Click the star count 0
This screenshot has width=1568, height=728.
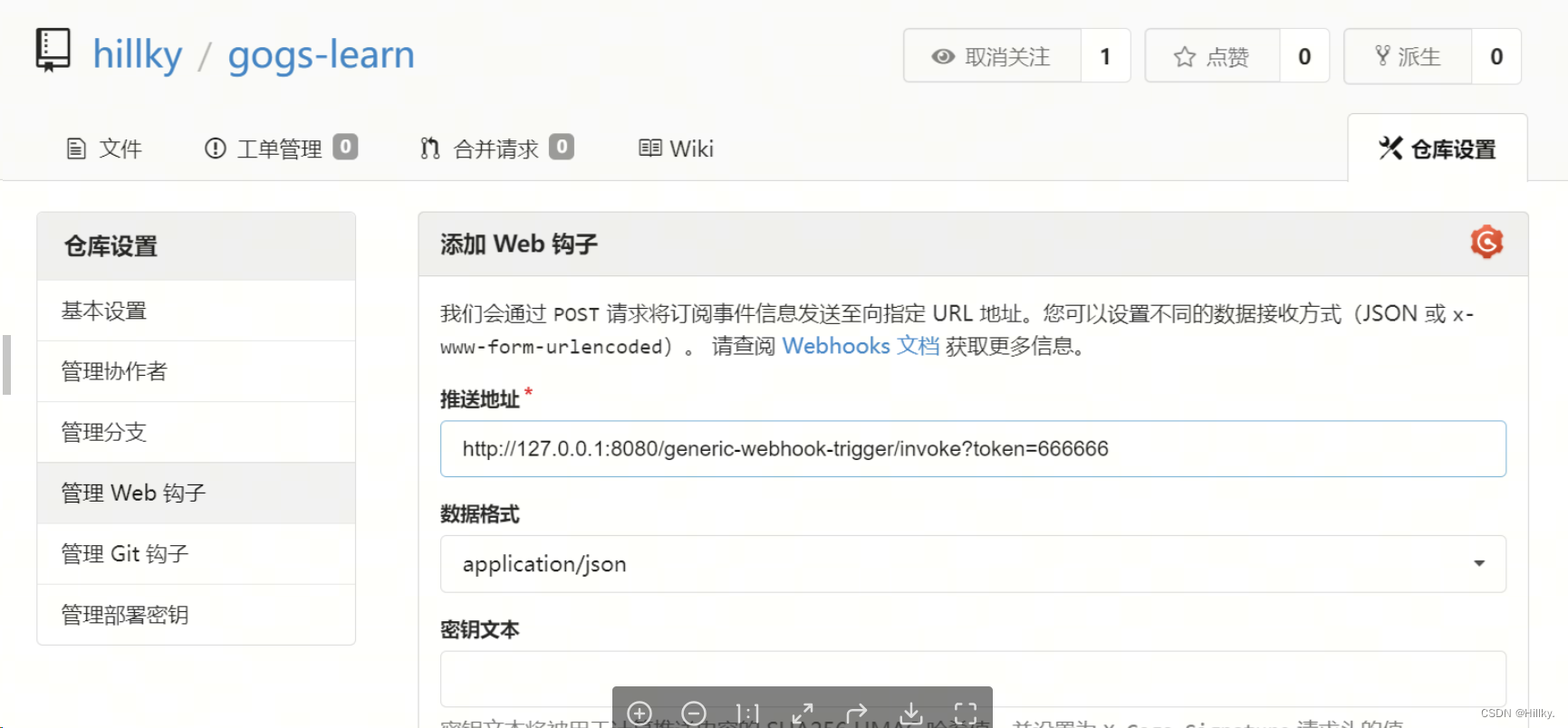coord(1304,56)
